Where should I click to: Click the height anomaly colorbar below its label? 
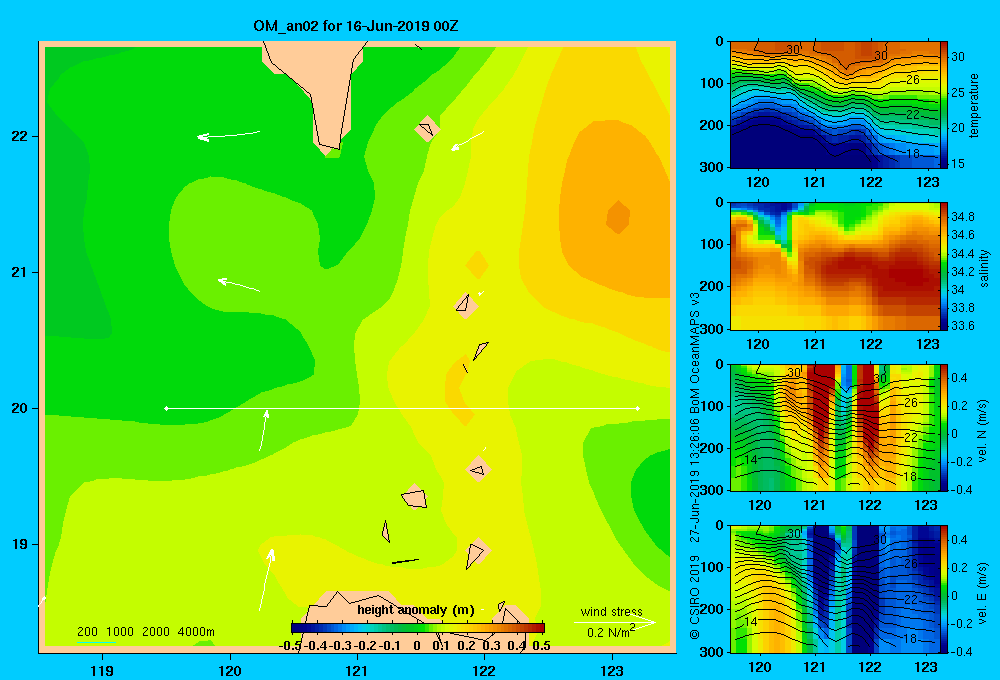coord(418,628)
